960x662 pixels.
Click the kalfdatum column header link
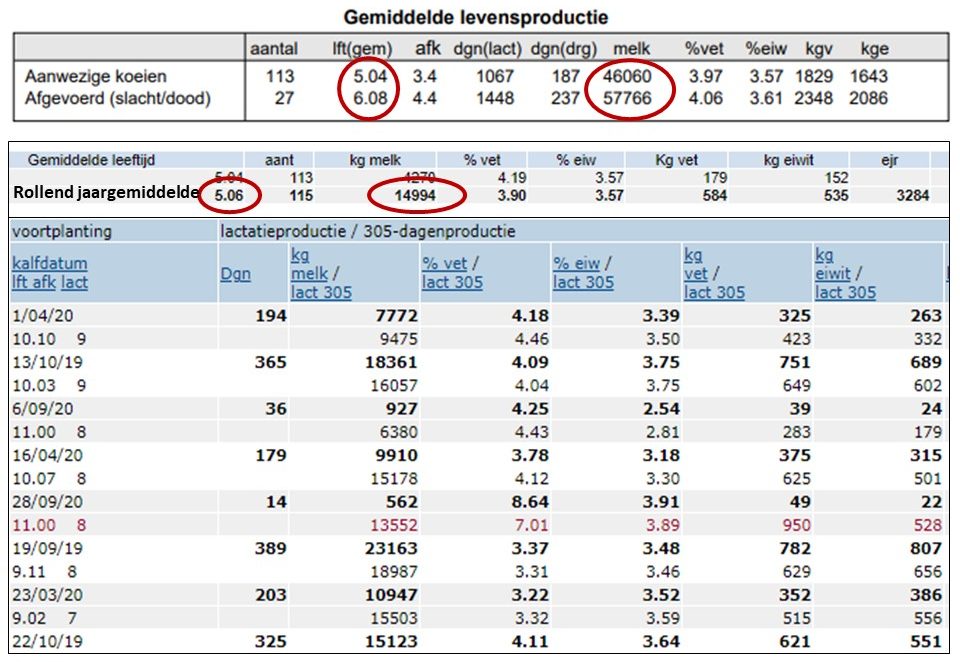[49, 262]
